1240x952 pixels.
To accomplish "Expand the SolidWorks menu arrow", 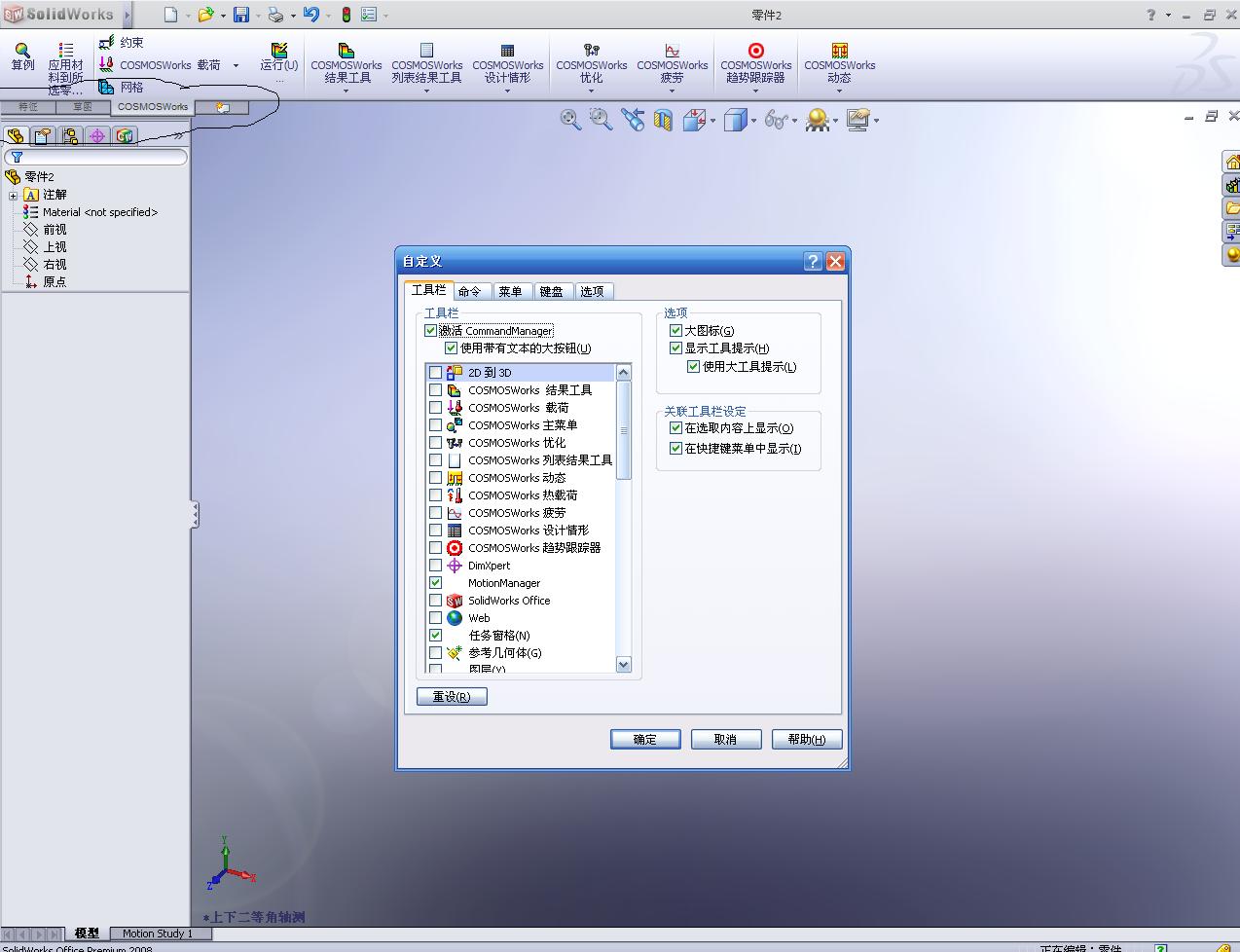I will 127,15.
